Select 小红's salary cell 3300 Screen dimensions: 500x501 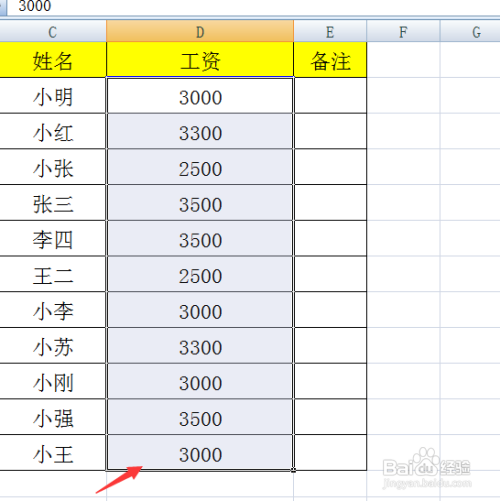coord(200,131)
